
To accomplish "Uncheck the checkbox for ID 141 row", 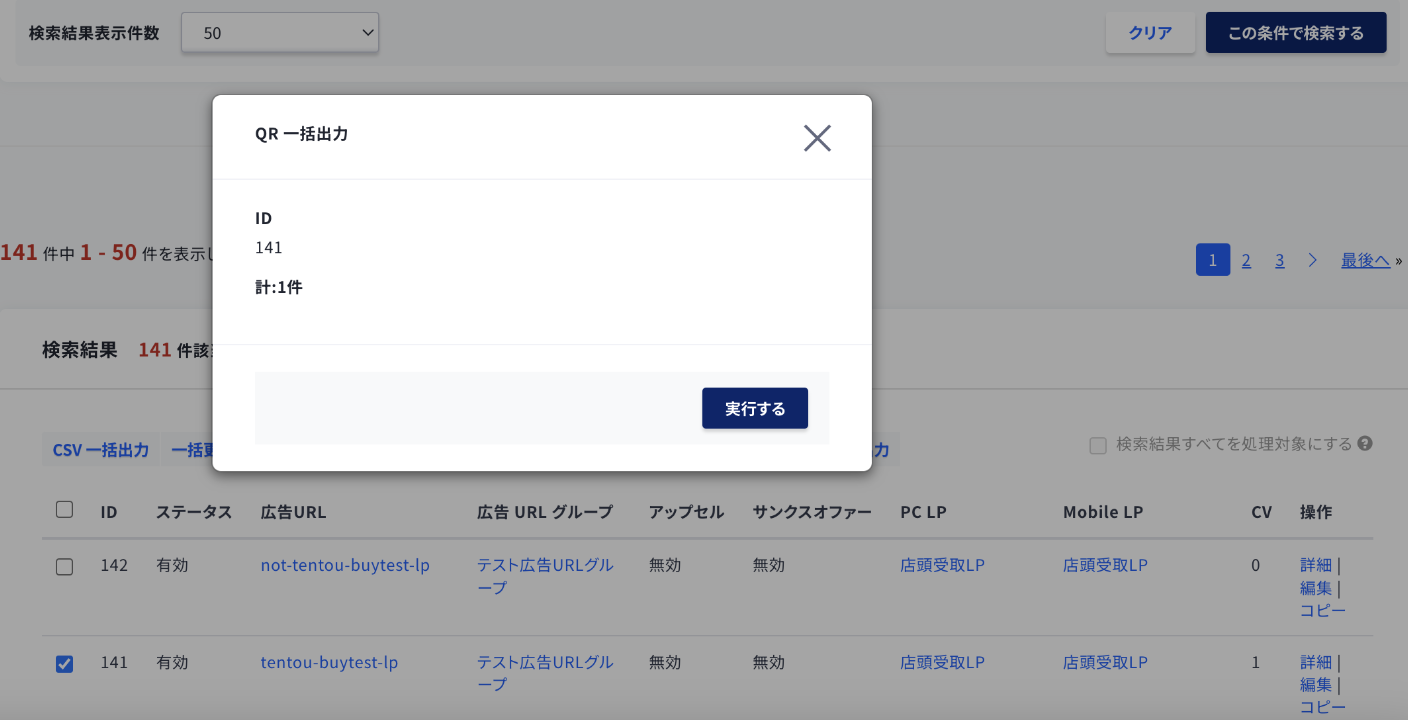I will [x=64, y=664].
